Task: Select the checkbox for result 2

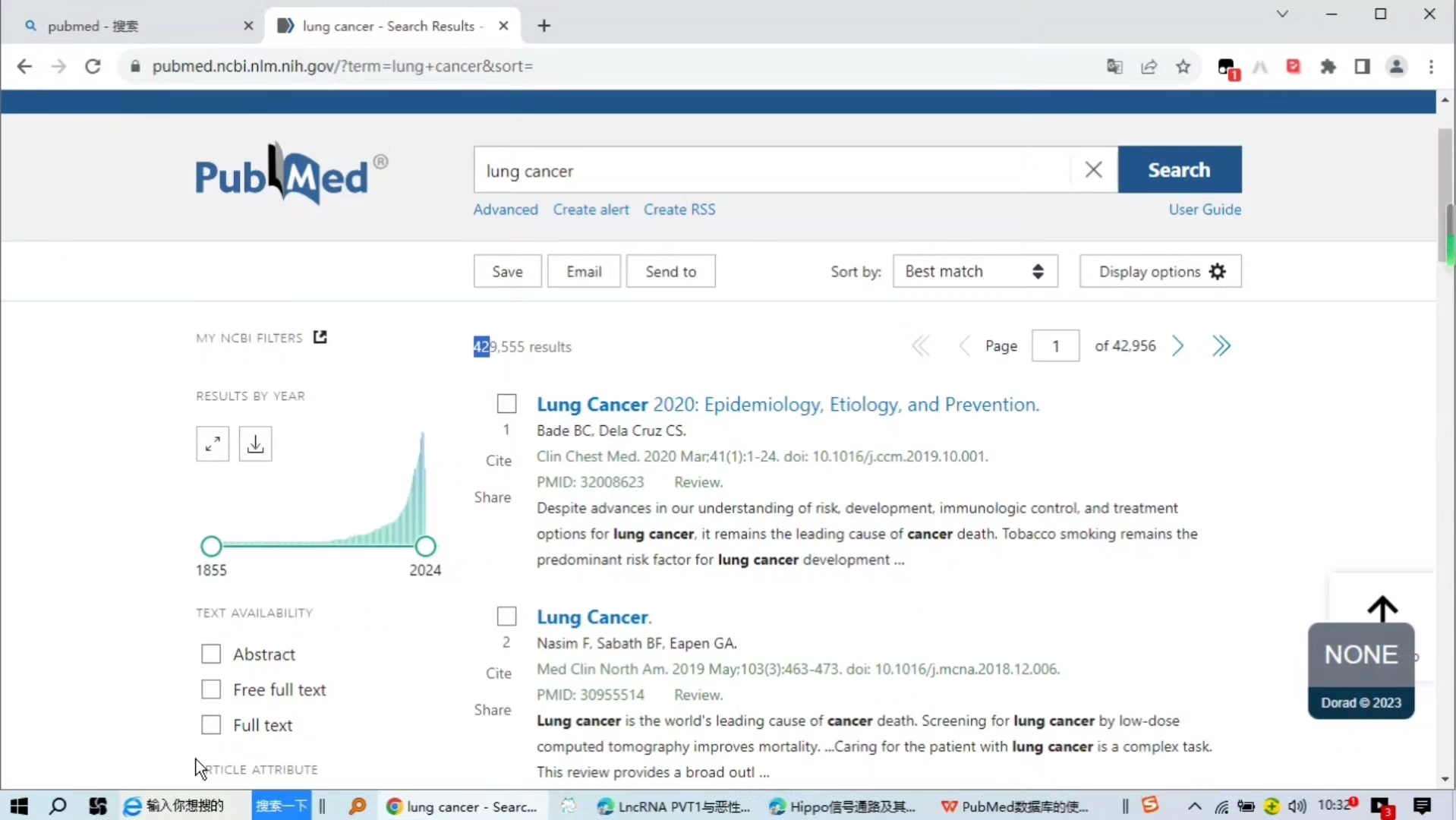Action: click(x=506, y=616)
